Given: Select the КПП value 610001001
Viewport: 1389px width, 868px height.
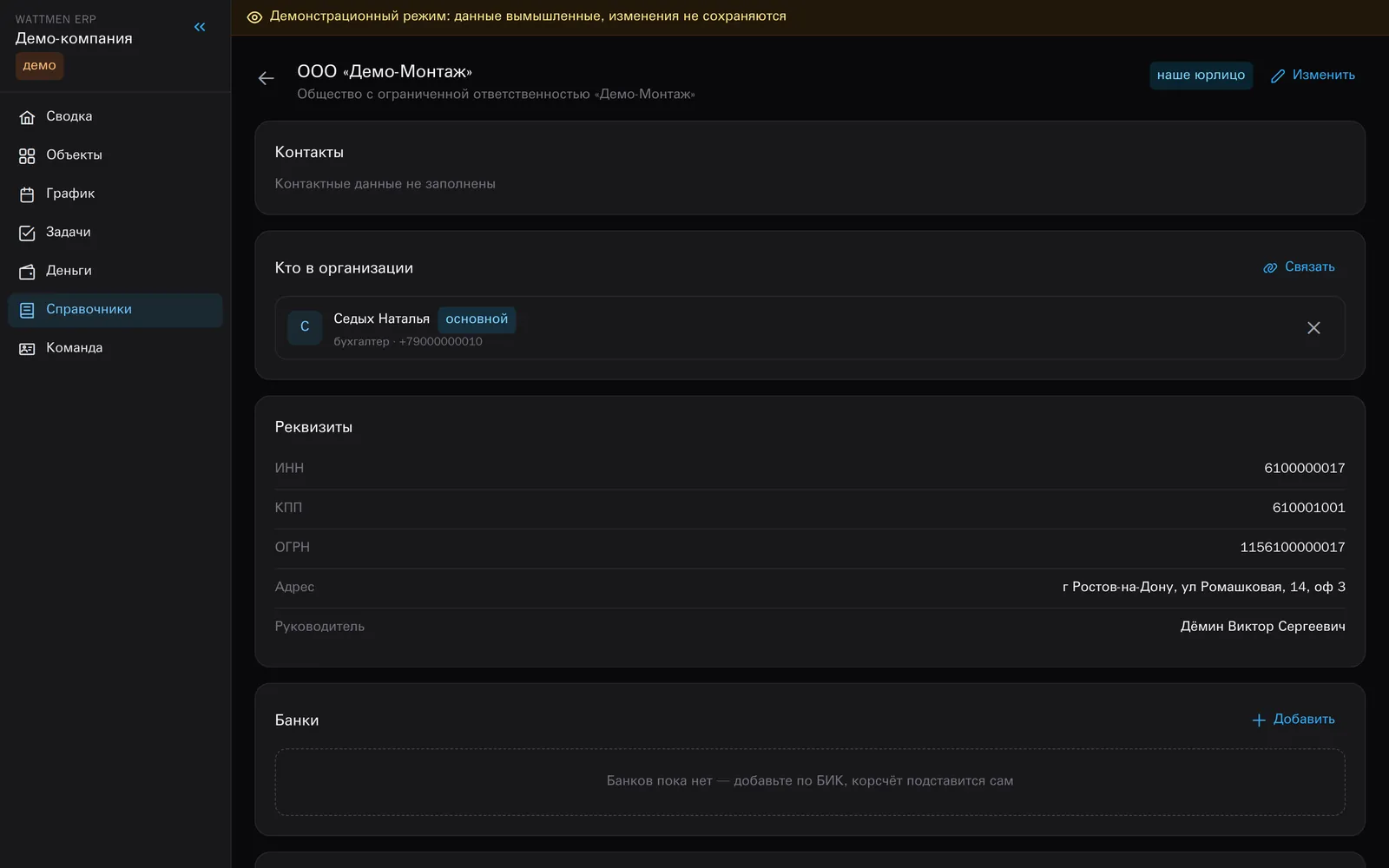Looking at the screenshot, I should (1308, 508).
